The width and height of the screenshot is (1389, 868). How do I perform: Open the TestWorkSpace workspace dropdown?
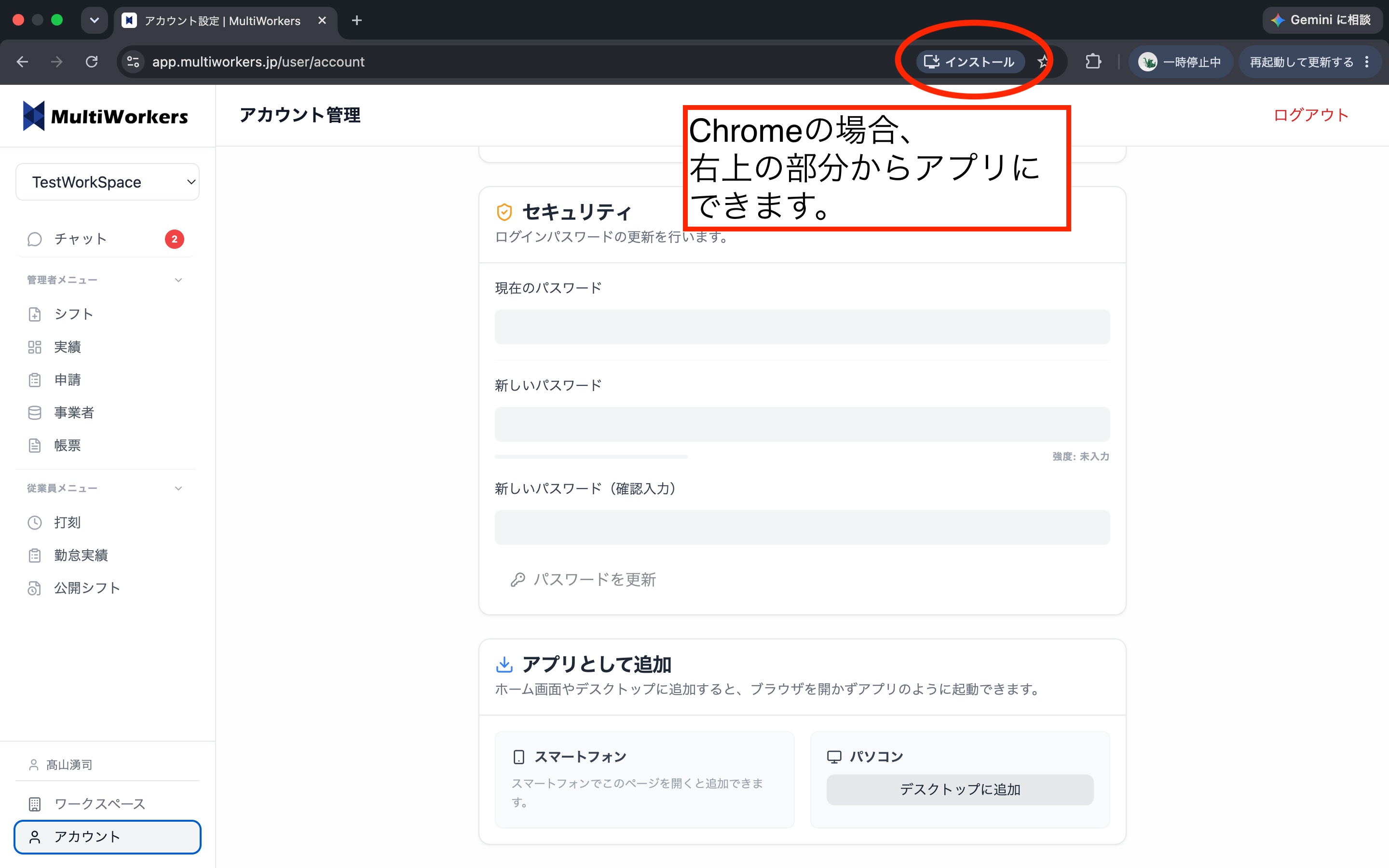click(x=108, y=182)
